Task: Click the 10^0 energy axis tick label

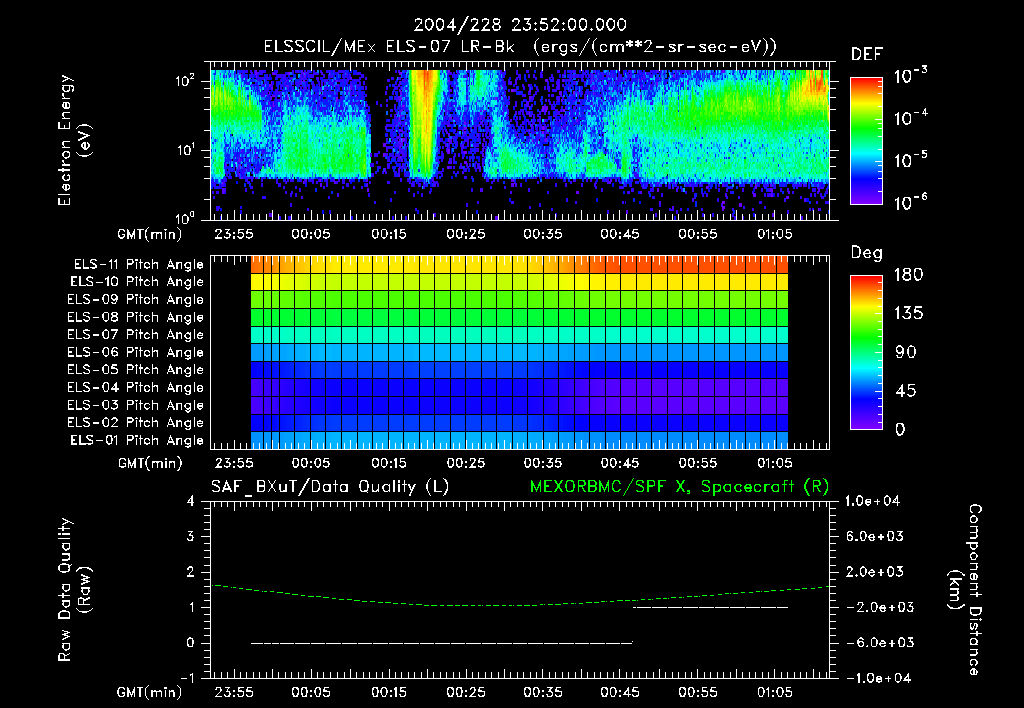Action: point(185,217)
